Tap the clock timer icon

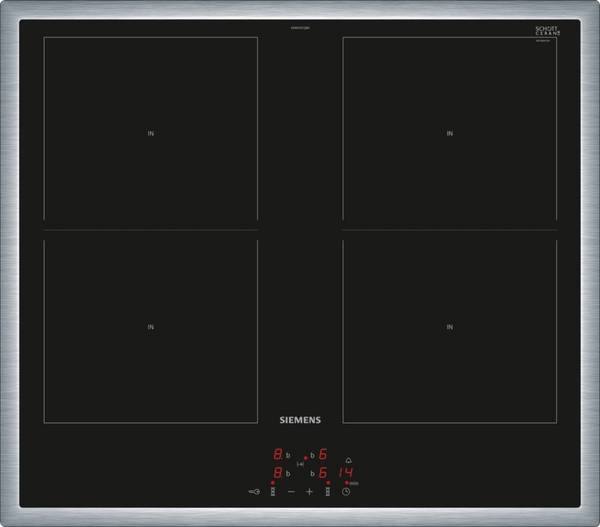click(346, 492)
